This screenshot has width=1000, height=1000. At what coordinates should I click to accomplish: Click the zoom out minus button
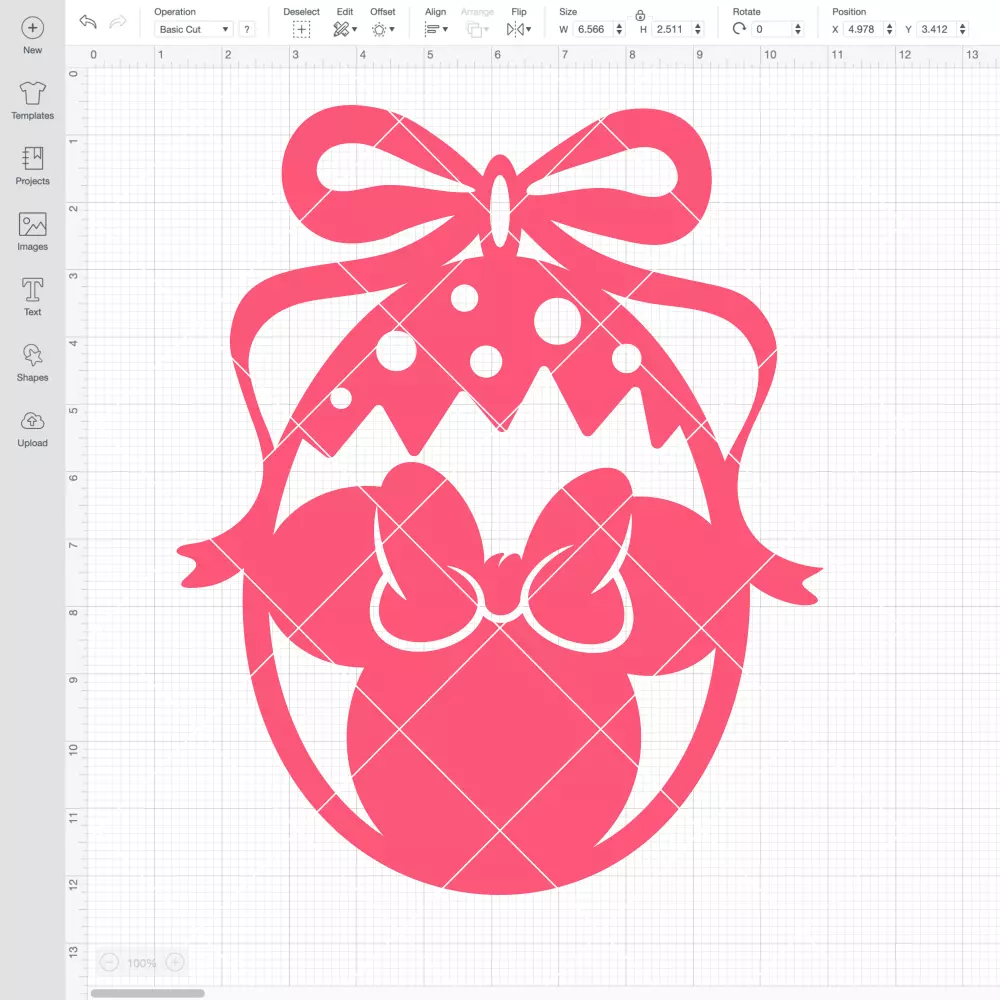tap(109, 962)
